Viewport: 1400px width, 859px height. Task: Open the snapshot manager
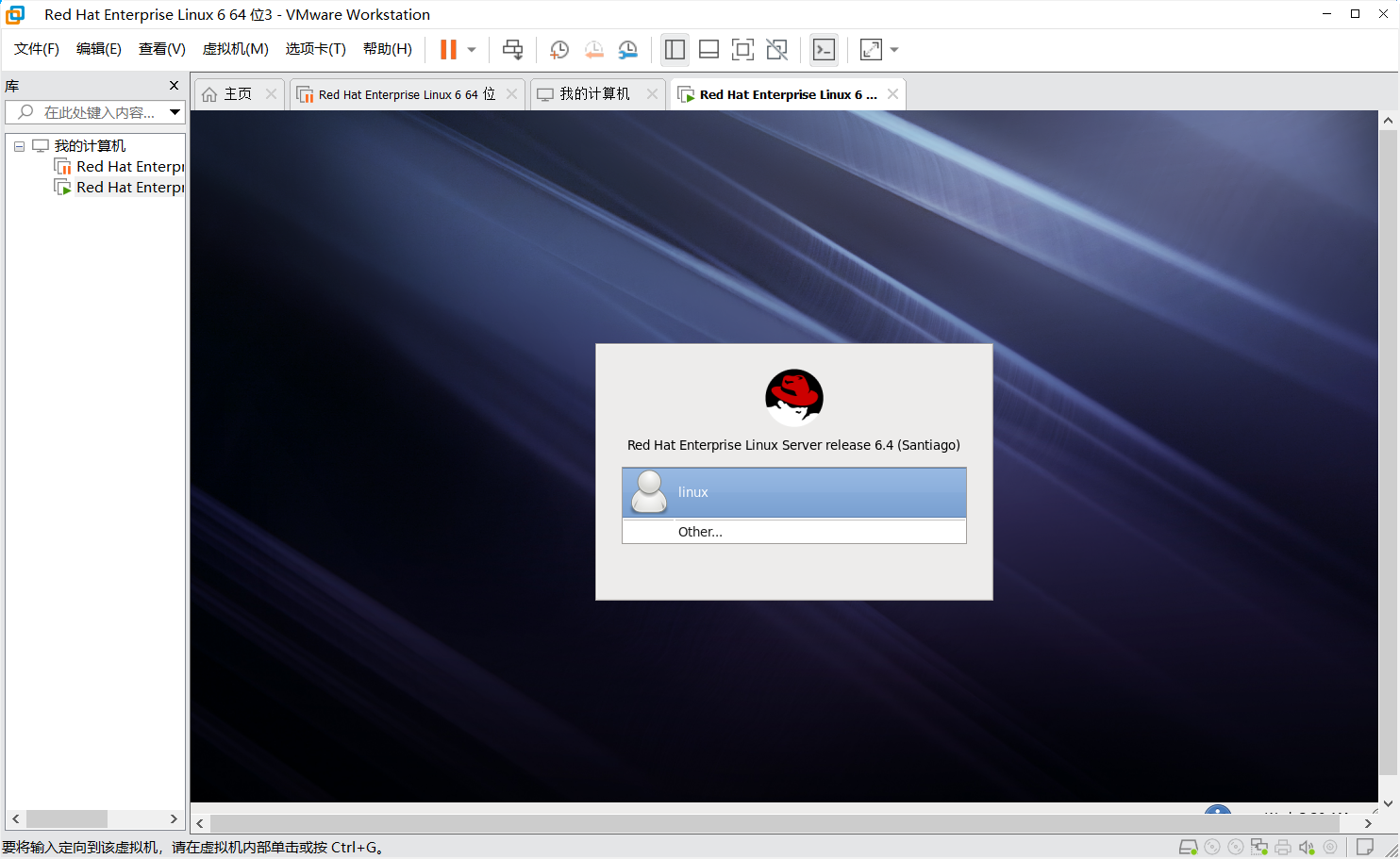[628, 50]
